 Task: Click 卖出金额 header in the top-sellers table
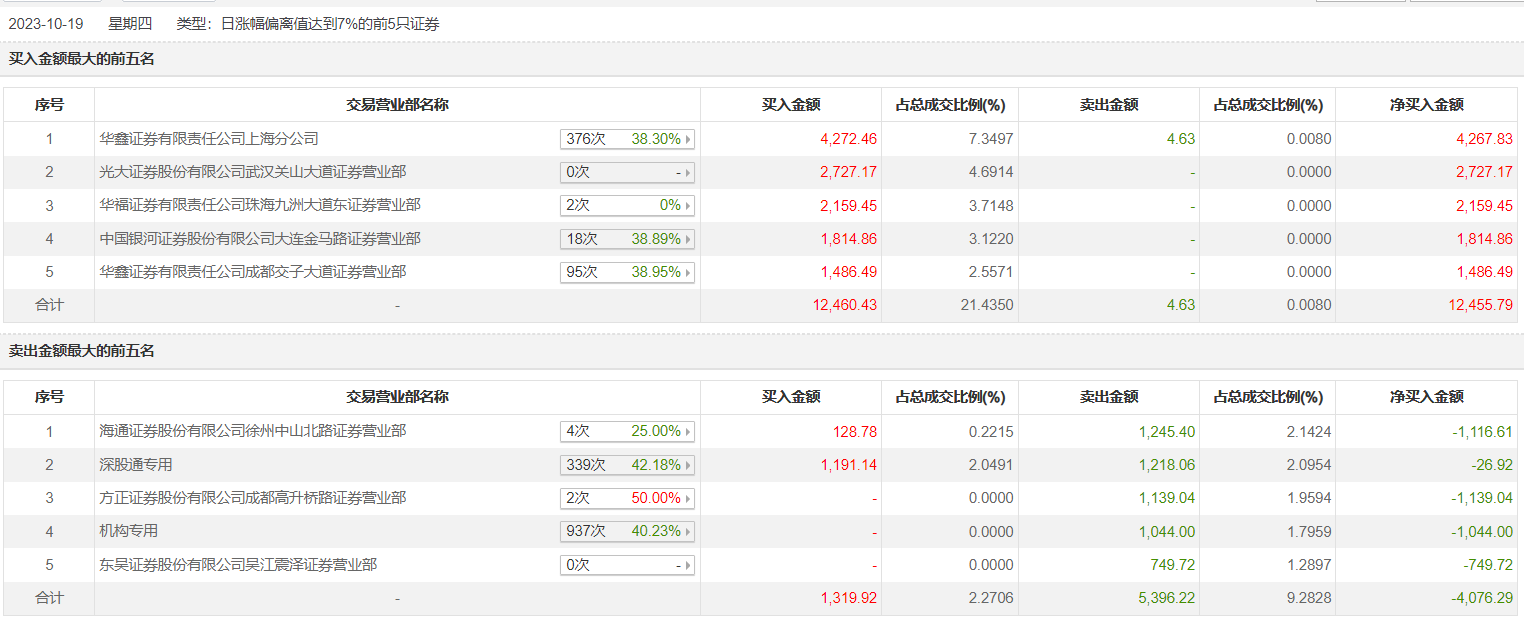[1109, 397]
